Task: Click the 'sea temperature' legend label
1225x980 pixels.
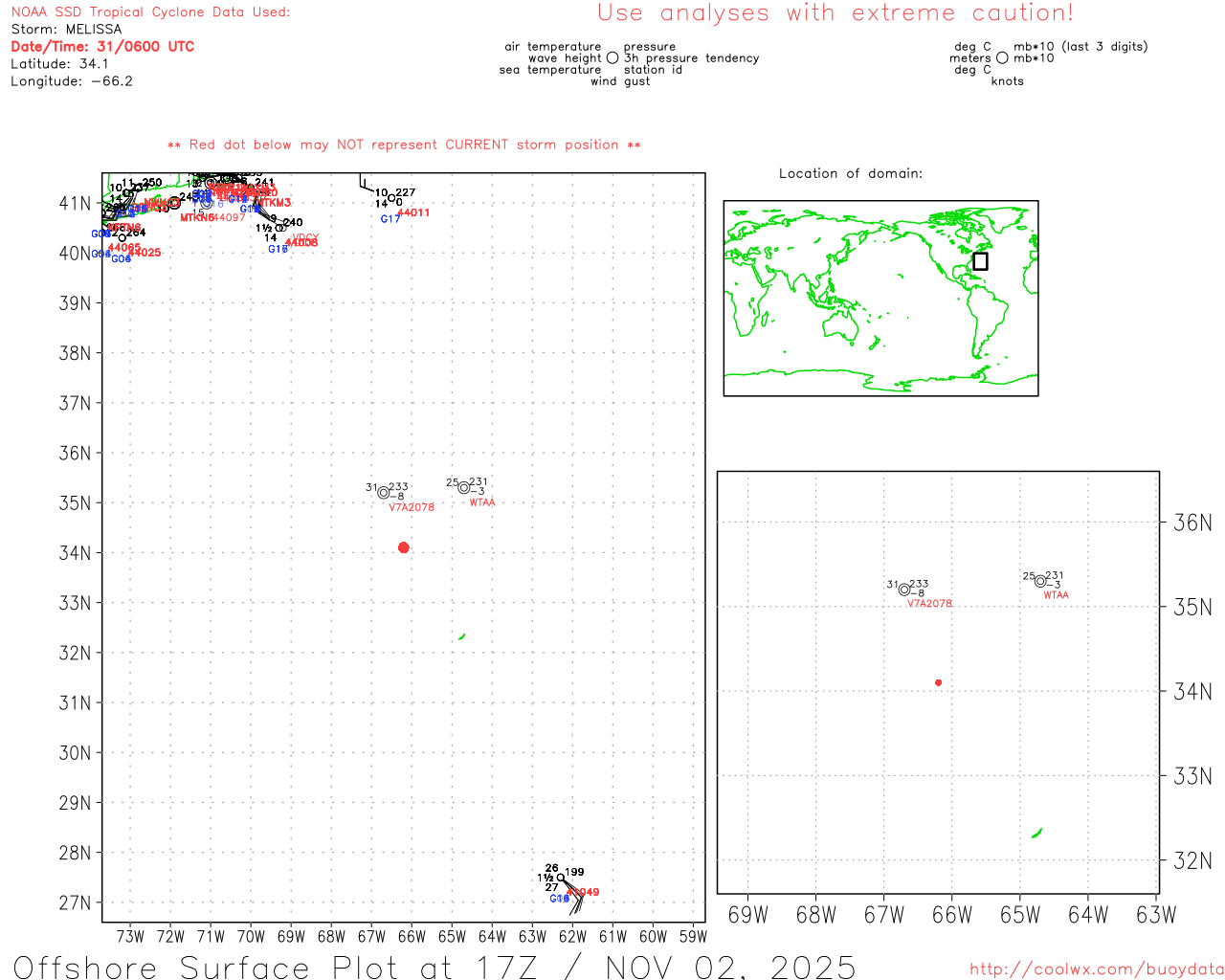Action: 550,70
